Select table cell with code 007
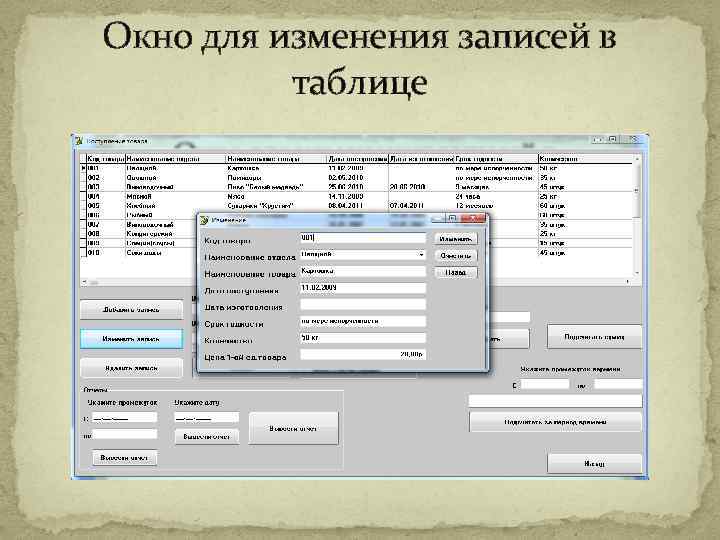Screen dimensions: 720x540 (x=106, y=225)
